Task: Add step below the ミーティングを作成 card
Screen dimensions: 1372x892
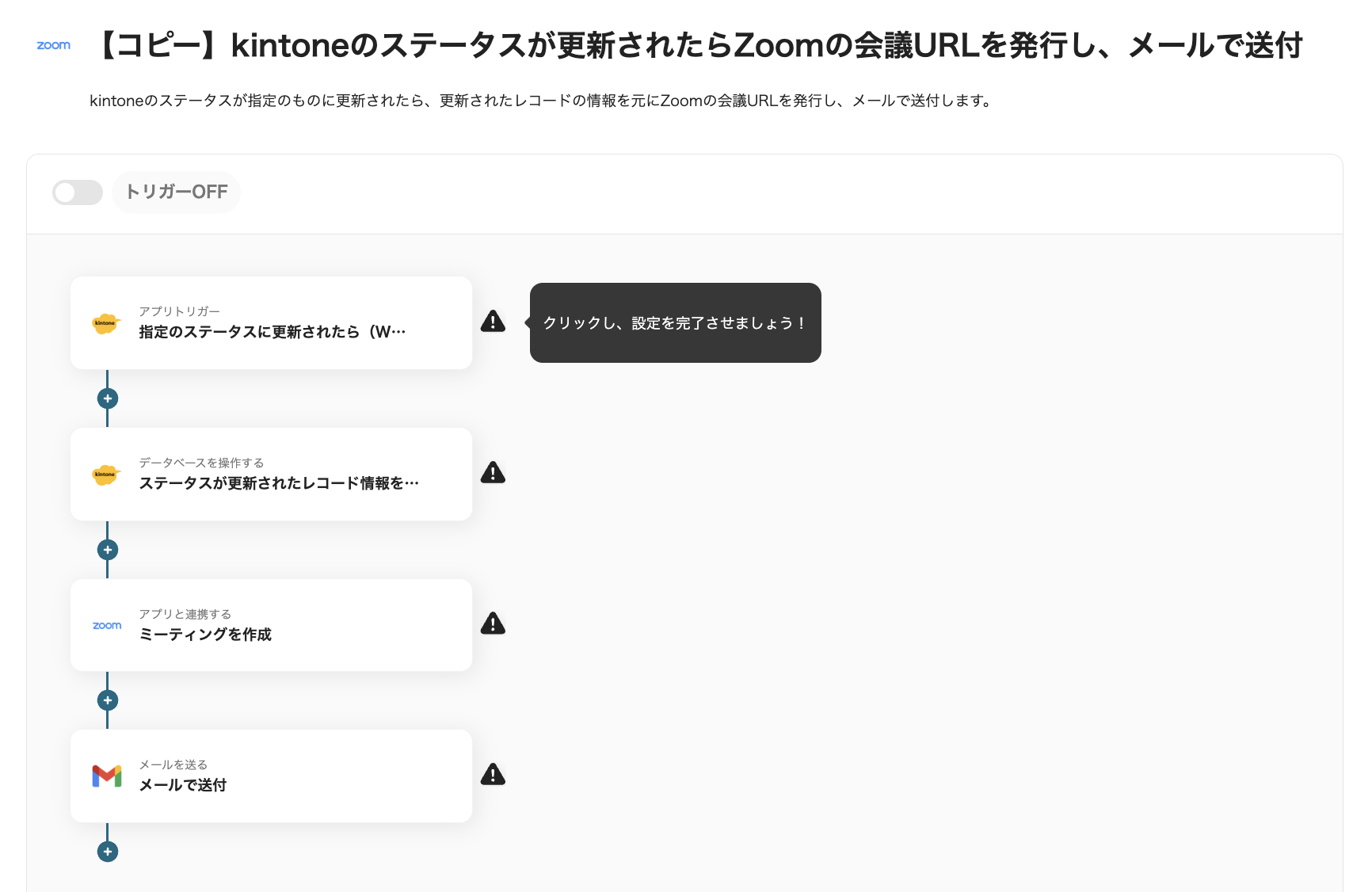Action: 108,700
